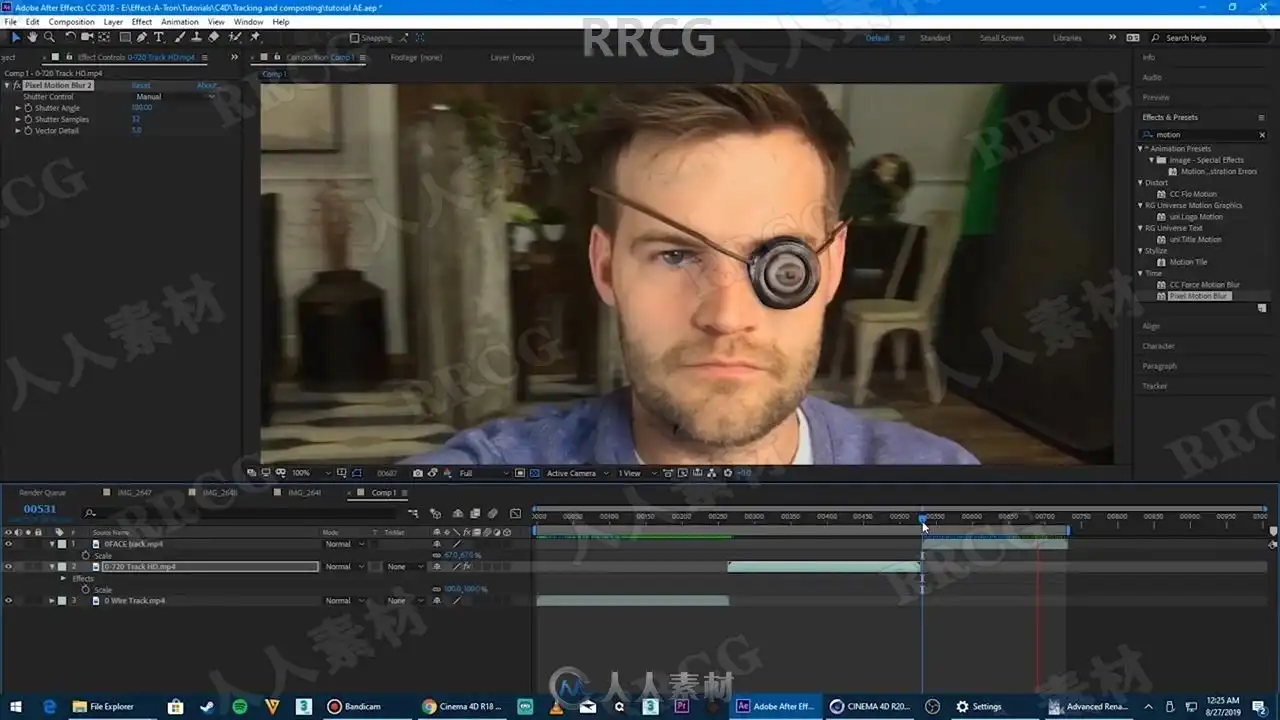
Task: Hide the 0 Wire Track.mp4 layer video
Action: pos(8,601)
